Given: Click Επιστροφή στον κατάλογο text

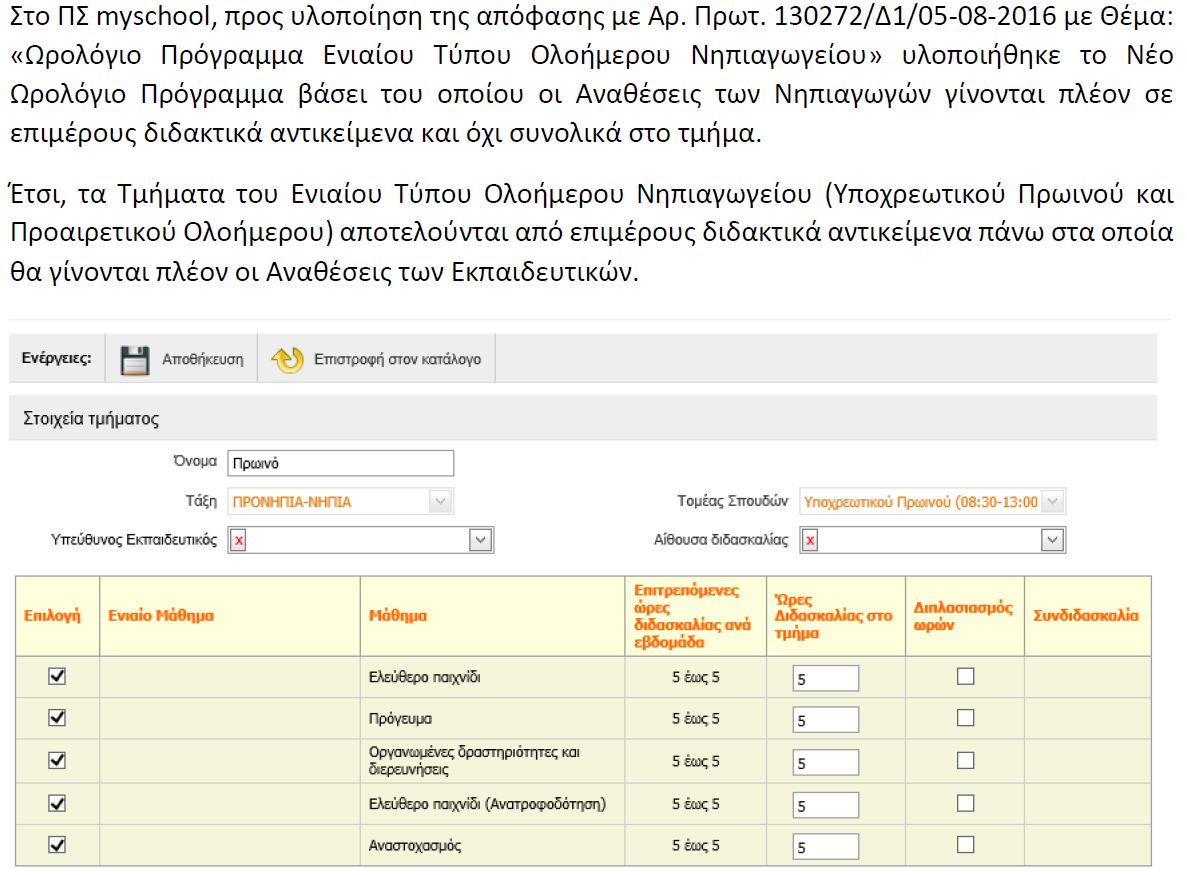Looking at the screenshot, I should pos(397,360).
